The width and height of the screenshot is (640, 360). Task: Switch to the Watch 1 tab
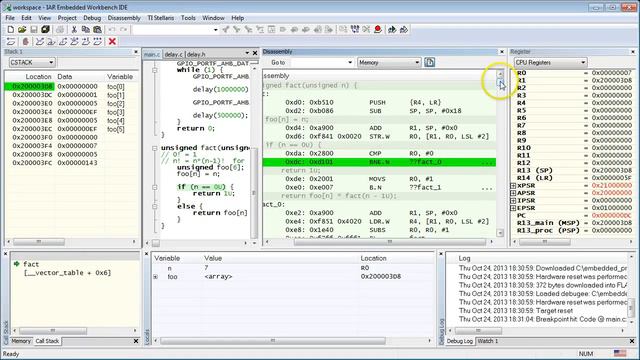(x=488, y=341)
